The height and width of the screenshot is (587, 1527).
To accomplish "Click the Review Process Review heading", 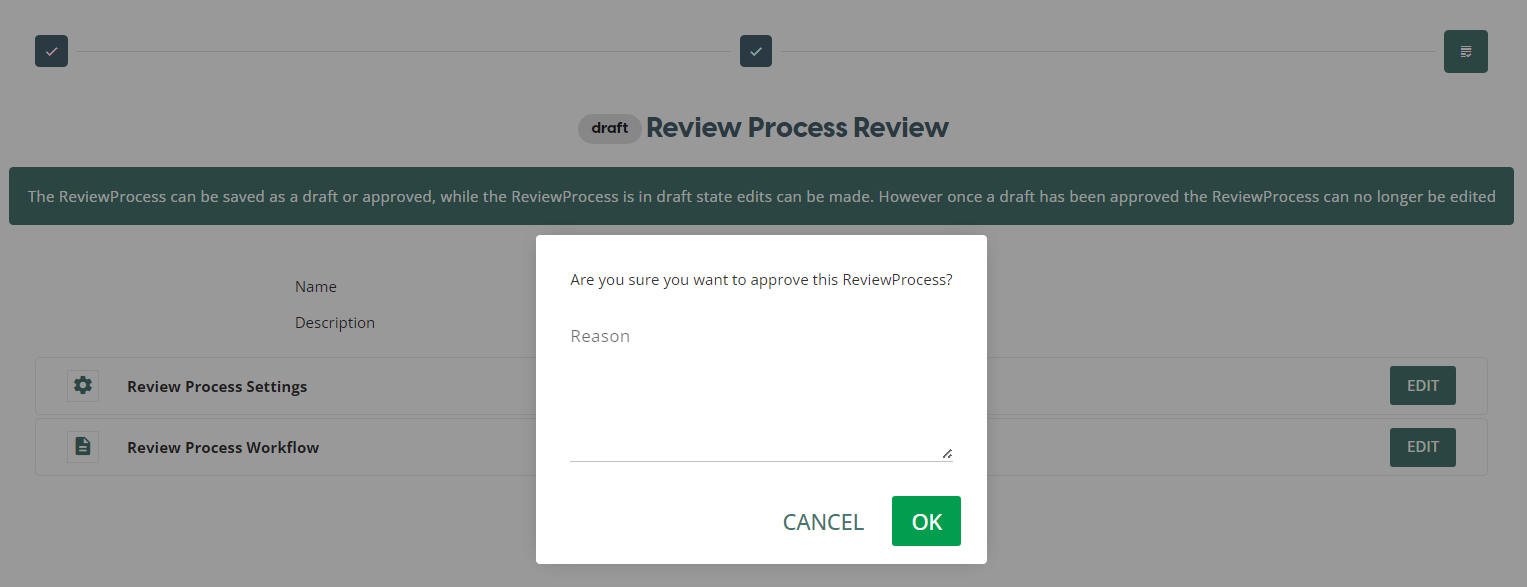I will tap(797, 128).
